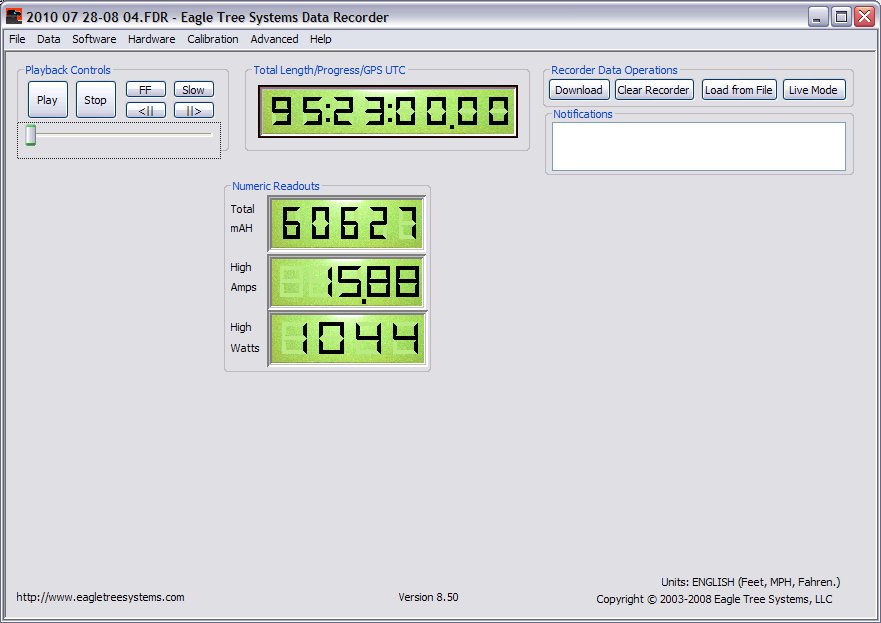Click the Slow playback button
The image size is (881, 623).
click(x=193, y=90)
